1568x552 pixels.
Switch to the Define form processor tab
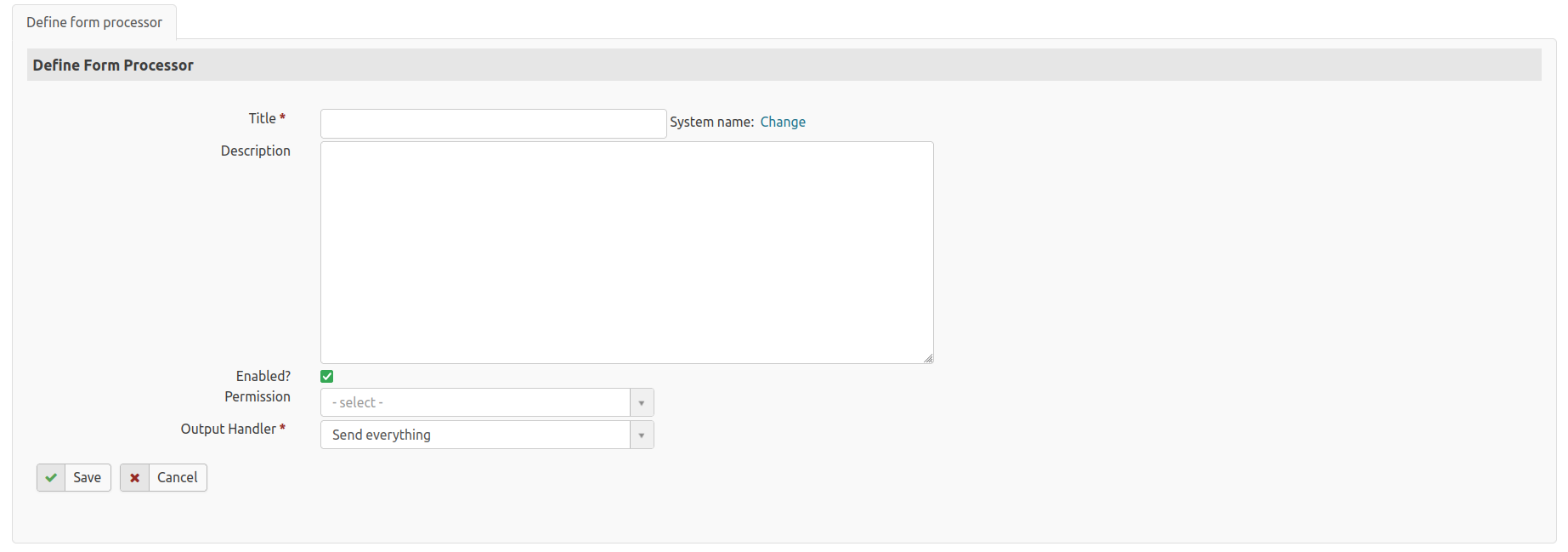coord(94,22)
